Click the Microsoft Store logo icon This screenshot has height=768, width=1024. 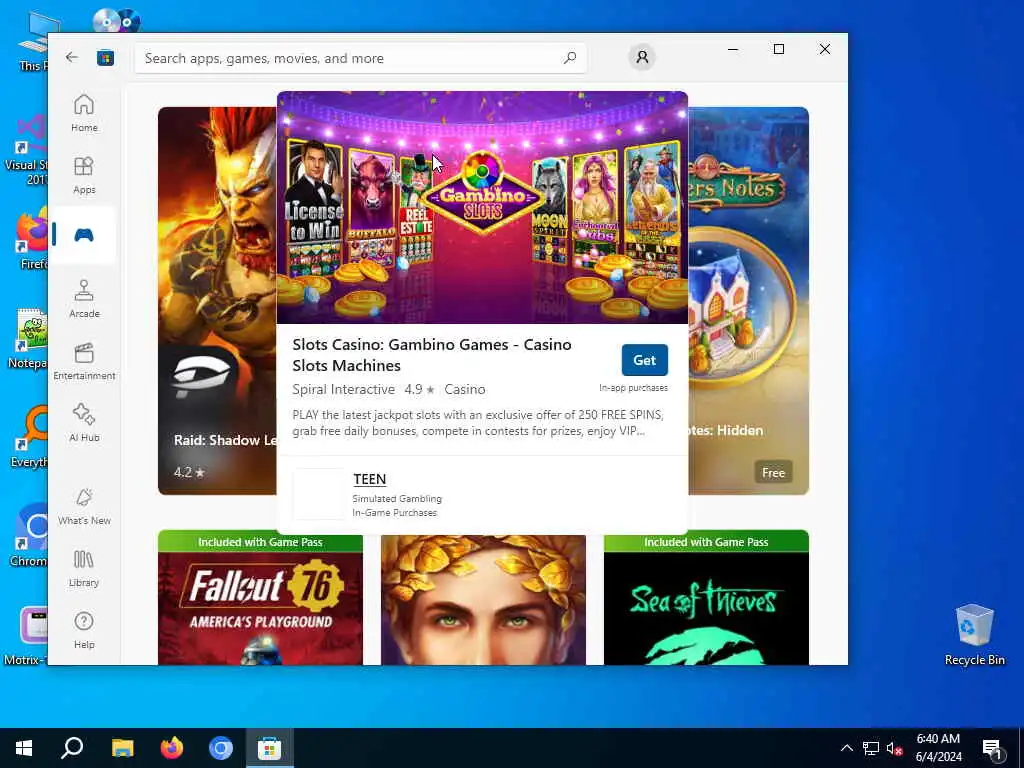point(105,58)
